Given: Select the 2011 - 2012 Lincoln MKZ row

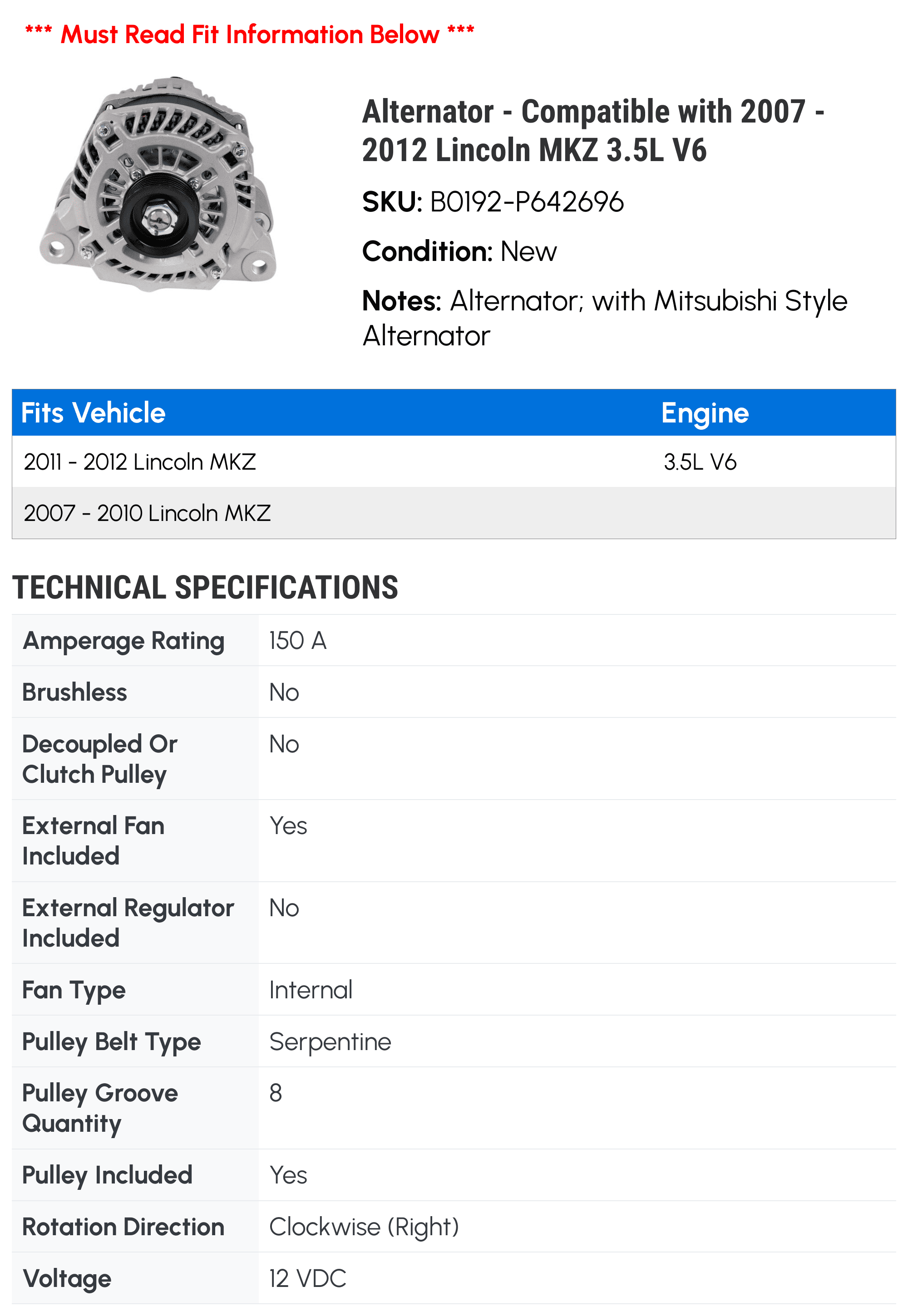Looking at the screenshot, I should pos(140,462).
